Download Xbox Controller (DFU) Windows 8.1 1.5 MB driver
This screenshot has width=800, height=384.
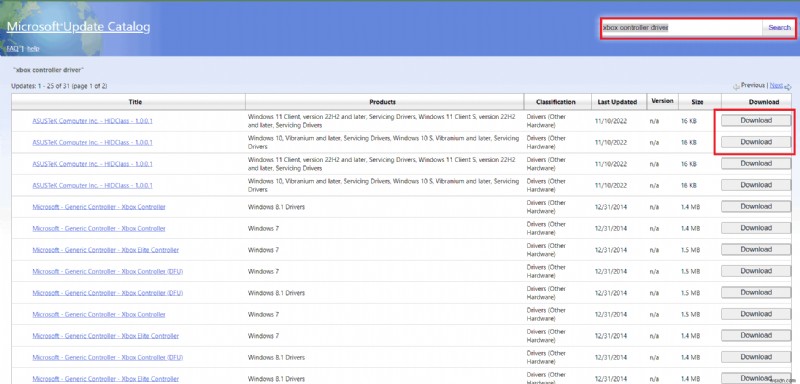[756, 292]
